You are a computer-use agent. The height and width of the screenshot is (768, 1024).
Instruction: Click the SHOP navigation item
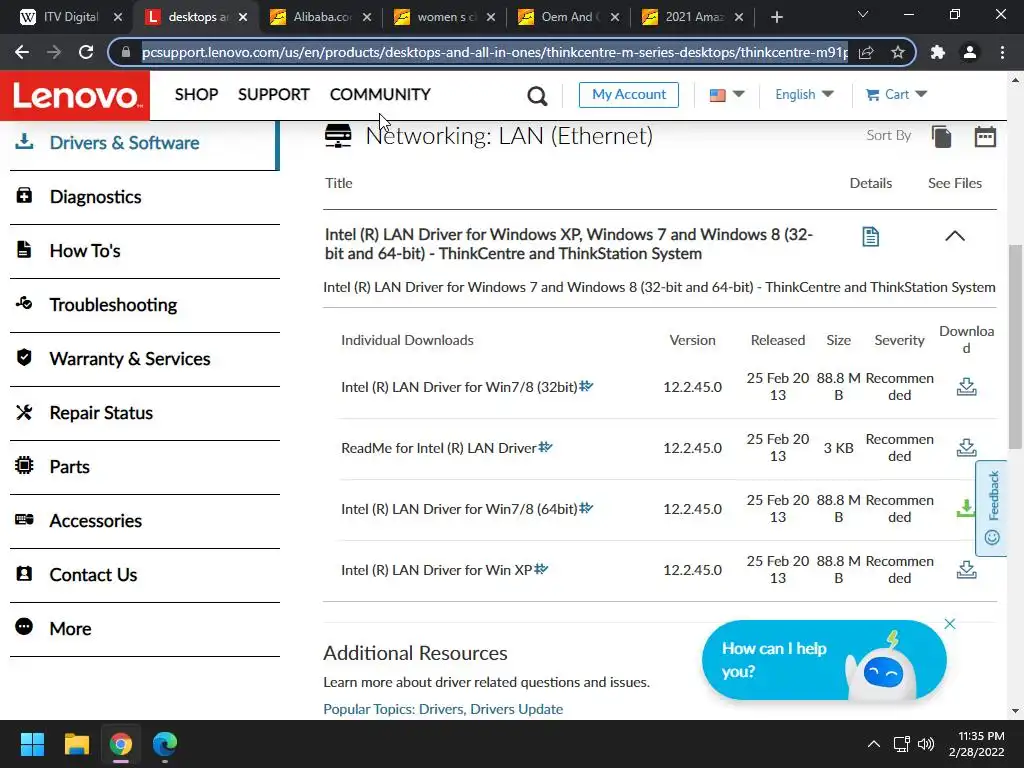(x=196, y=95)
